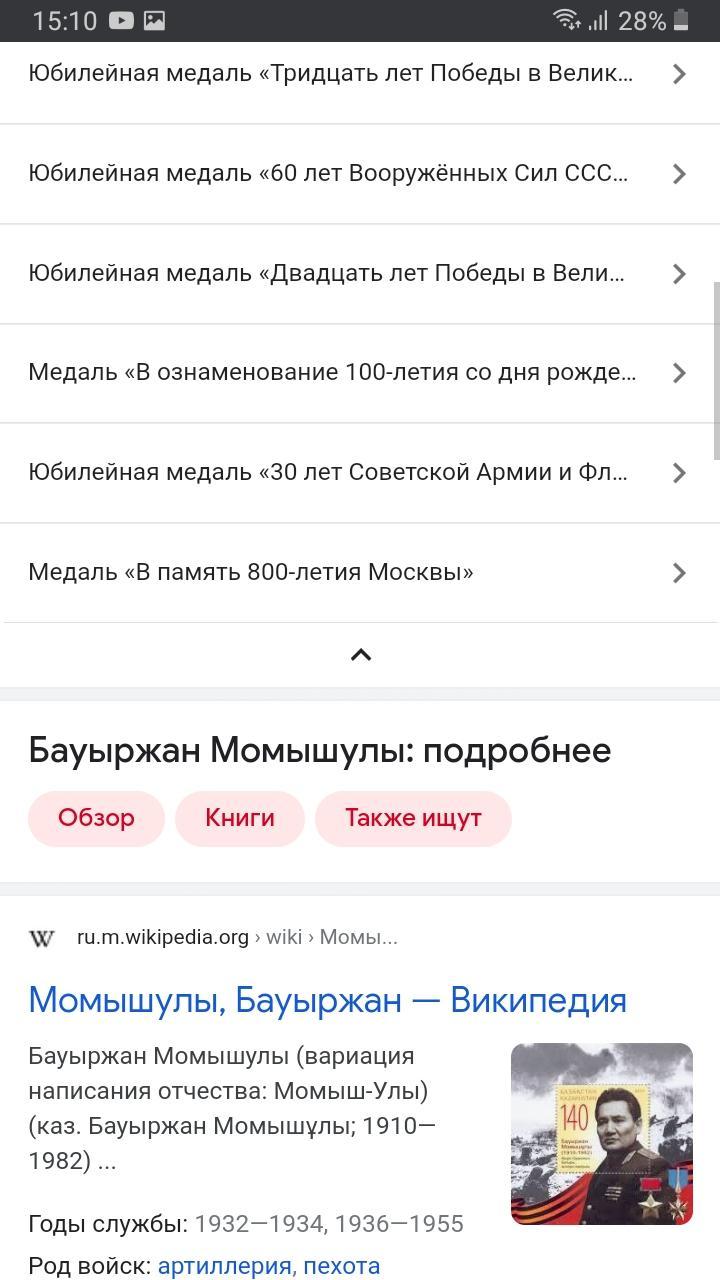
Task: Open chevron for «60 лет Вооружённых Сил» medal
Action: [x=679, y=174]
